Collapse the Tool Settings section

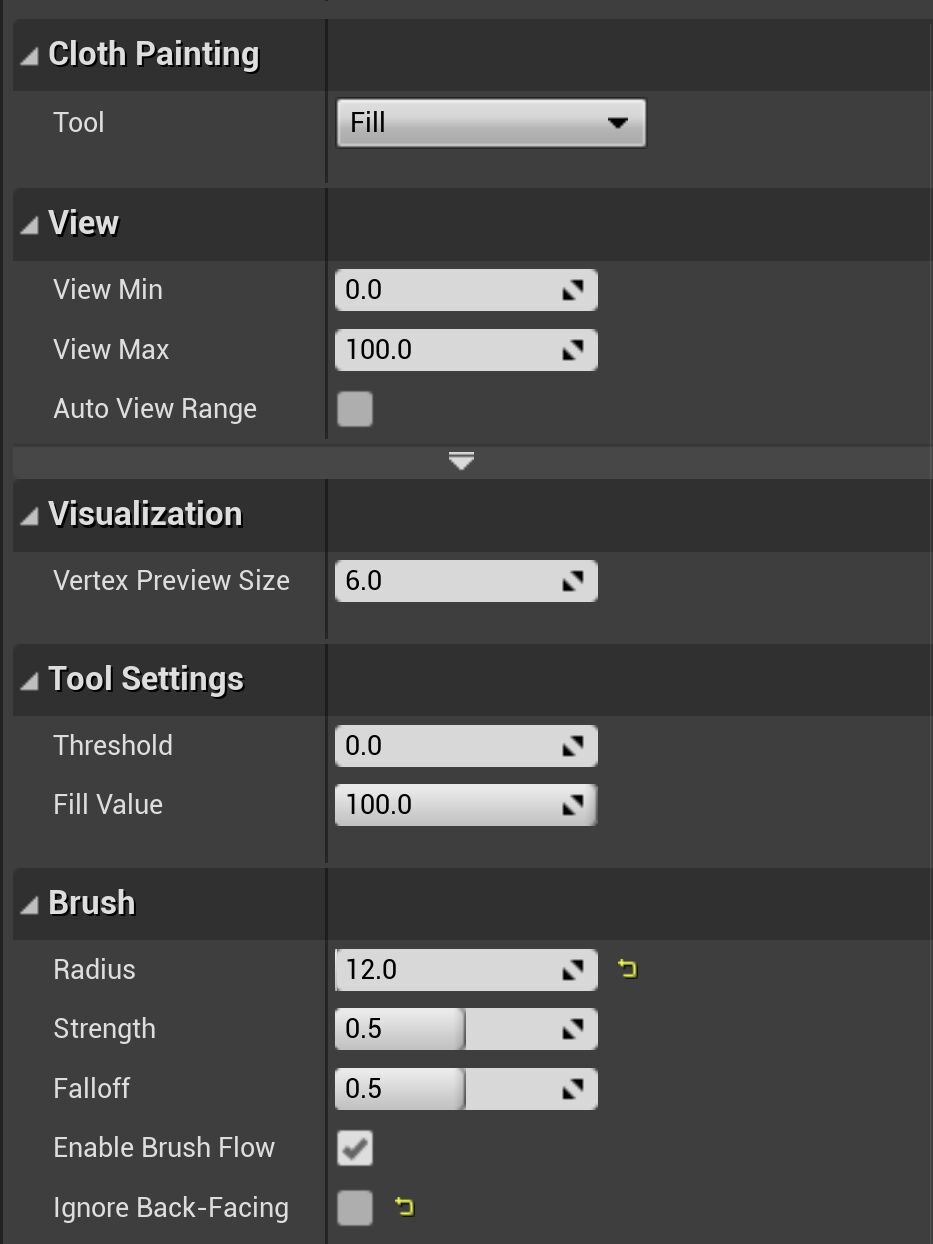pos(30,681)
